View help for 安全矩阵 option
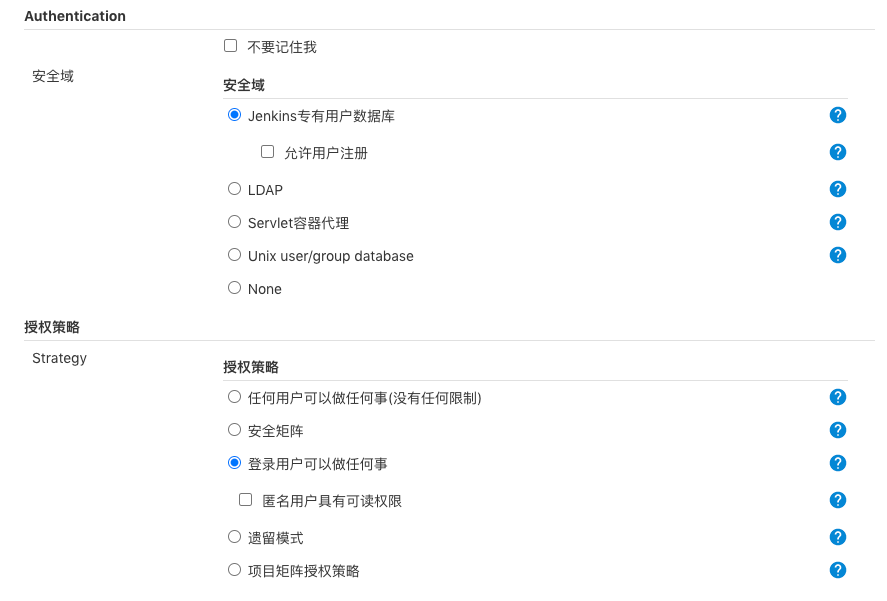The height and width of the screenshot is (601, 887). (x=838, y=430)
